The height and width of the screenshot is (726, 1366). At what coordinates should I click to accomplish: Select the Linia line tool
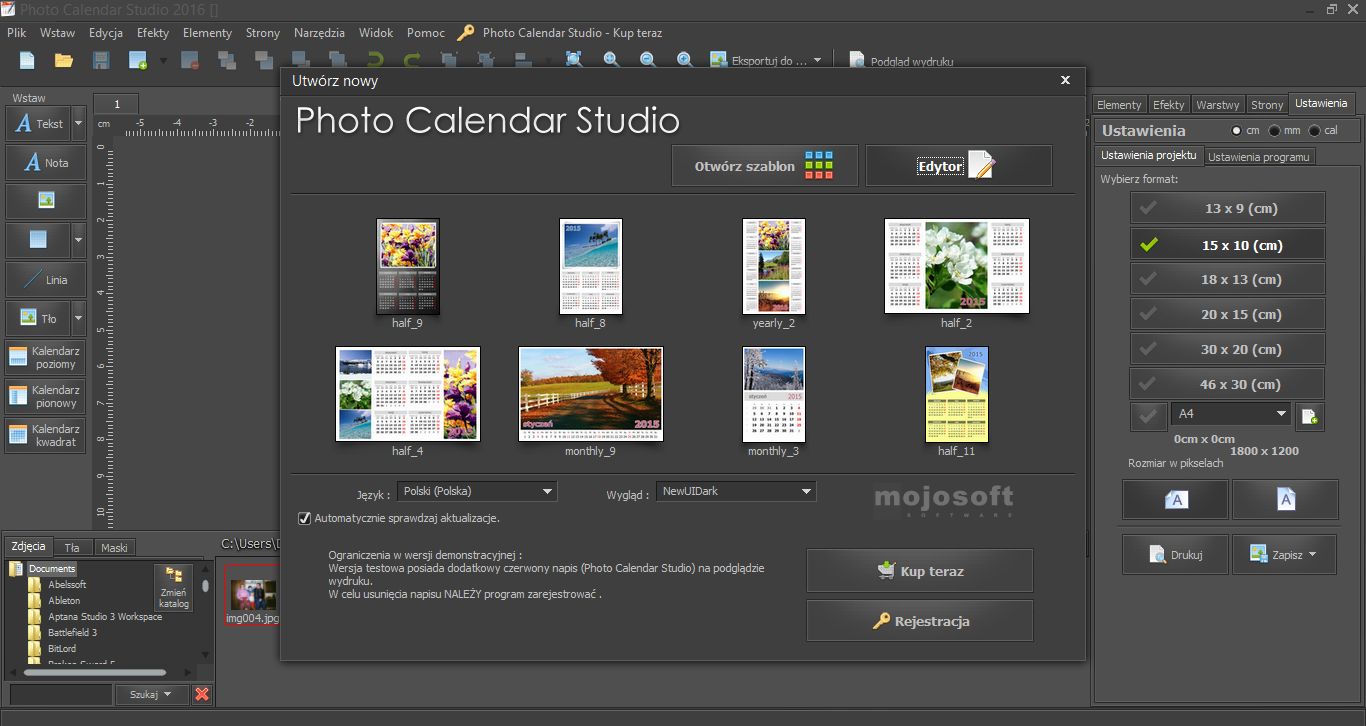pos(46,280)
